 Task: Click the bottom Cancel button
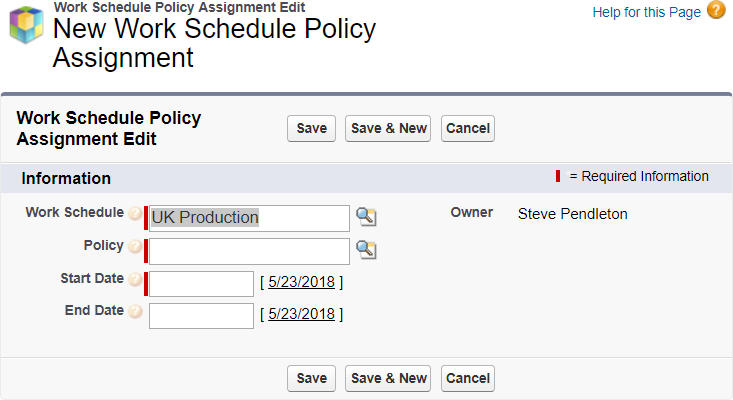(468, 378)
